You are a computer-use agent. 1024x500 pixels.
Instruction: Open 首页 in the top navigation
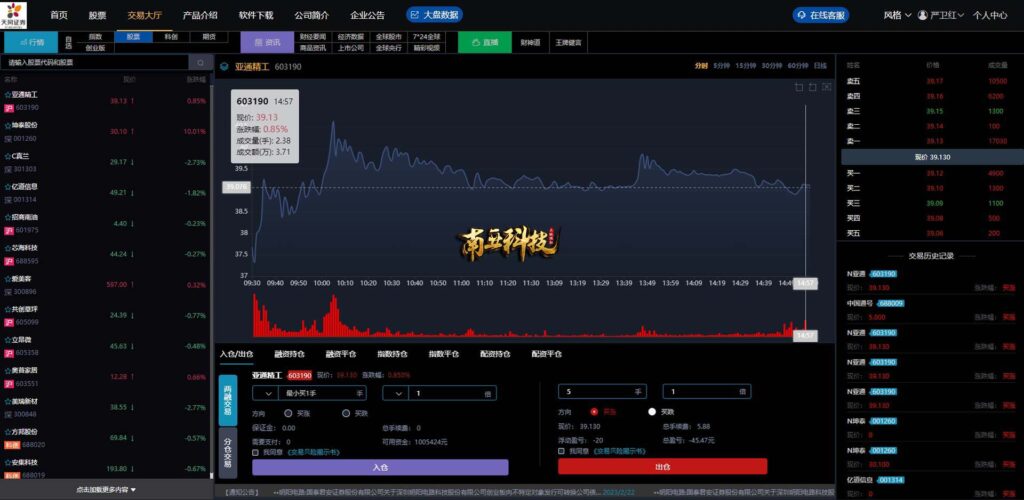pos(59,15)
